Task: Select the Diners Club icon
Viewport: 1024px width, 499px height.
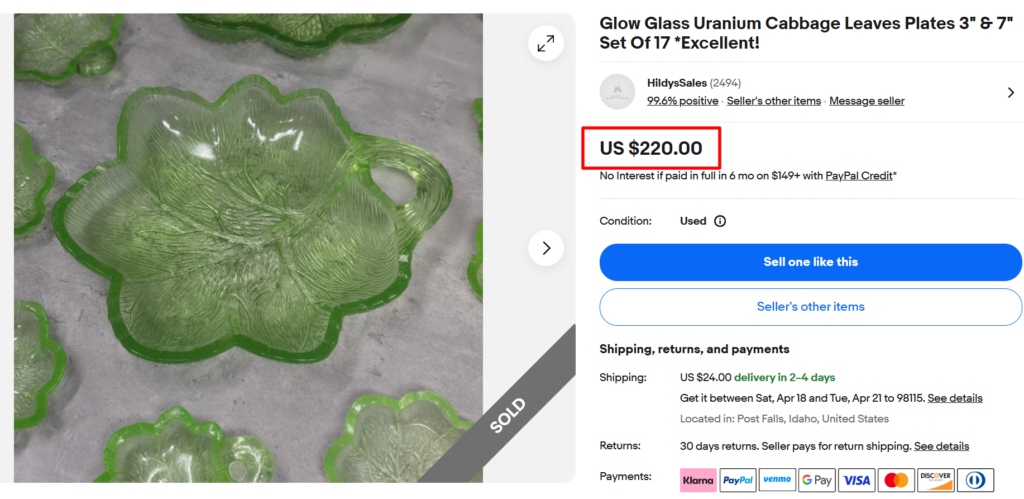Action: pyautogui.click(x=975, y=480)
